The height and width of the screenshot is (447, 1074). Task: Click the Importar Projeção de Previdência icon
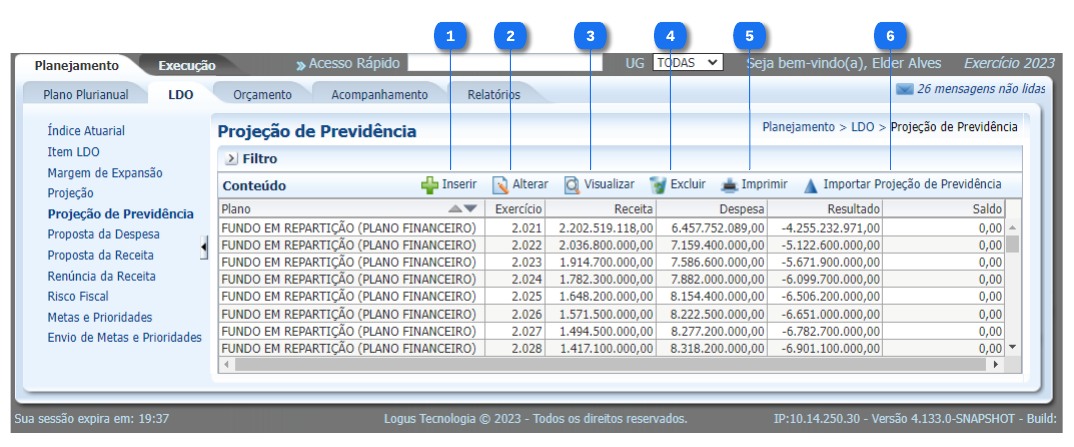(x=811, y=185)
